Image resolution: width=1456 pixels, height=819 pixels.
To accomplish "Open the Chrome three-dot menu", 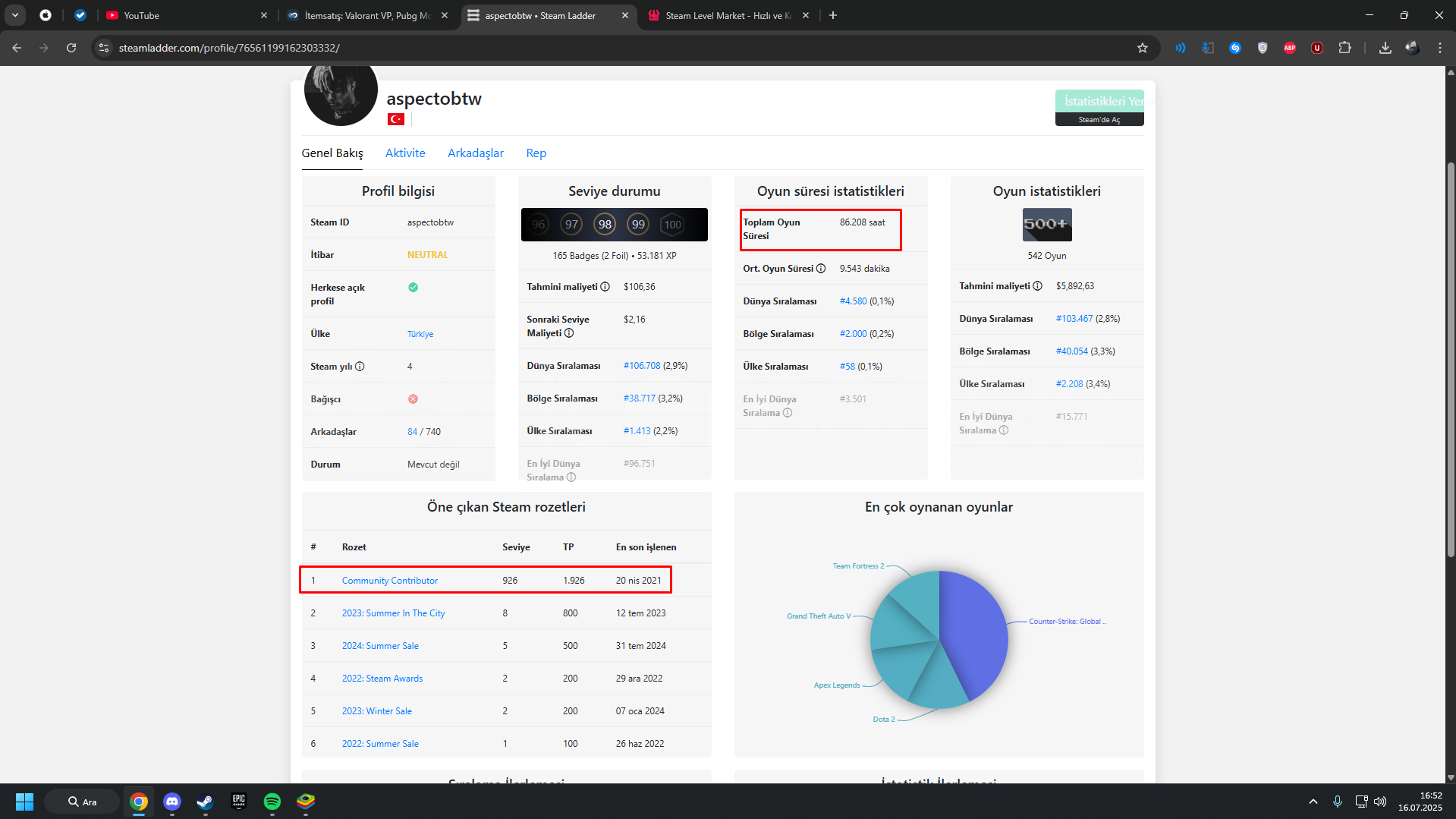I will click(1440, 48).
